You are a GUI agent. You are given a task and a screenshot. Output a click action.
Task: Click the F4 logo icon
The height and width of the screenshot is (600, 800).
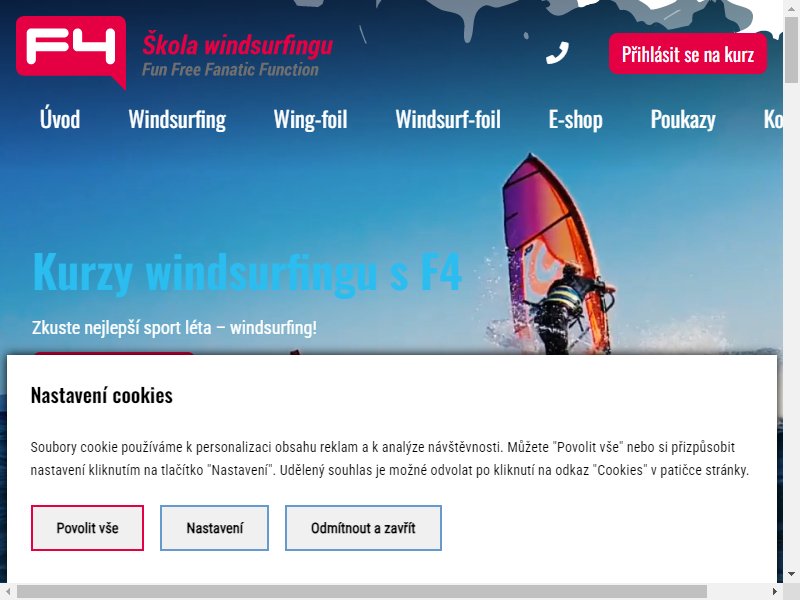click(71, 52)
